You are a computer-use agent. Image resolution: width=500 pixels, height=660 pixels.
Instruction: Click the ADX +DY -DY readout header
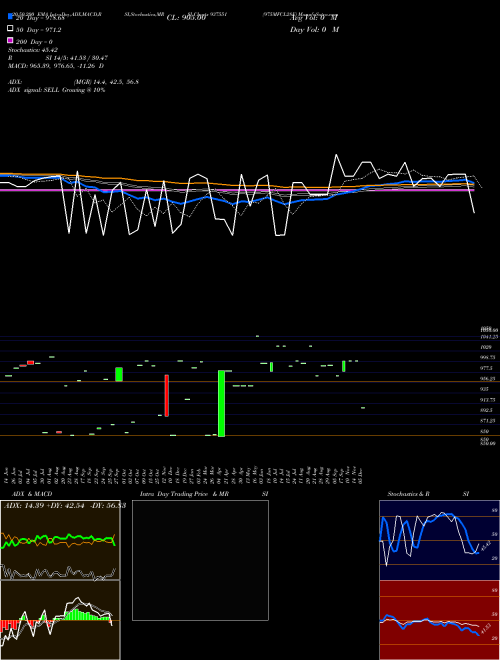(x=65, y=505)
